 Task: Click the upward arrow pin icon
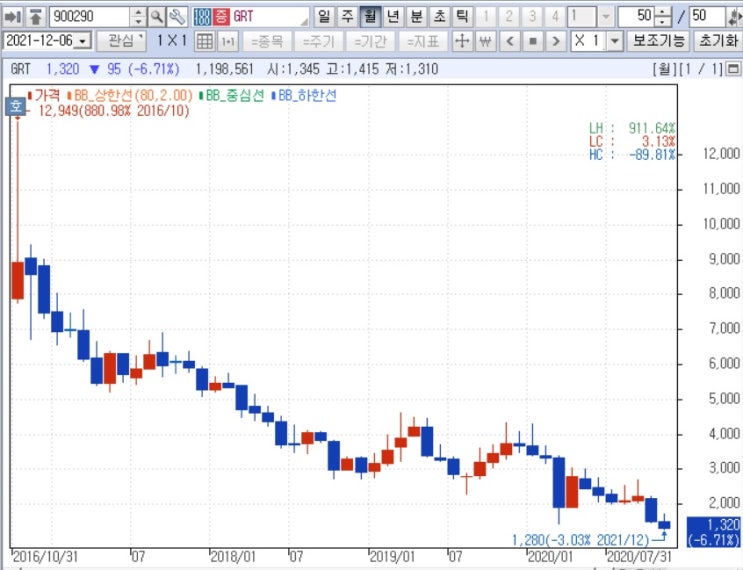pyautogui.click(x=35, y=17)
